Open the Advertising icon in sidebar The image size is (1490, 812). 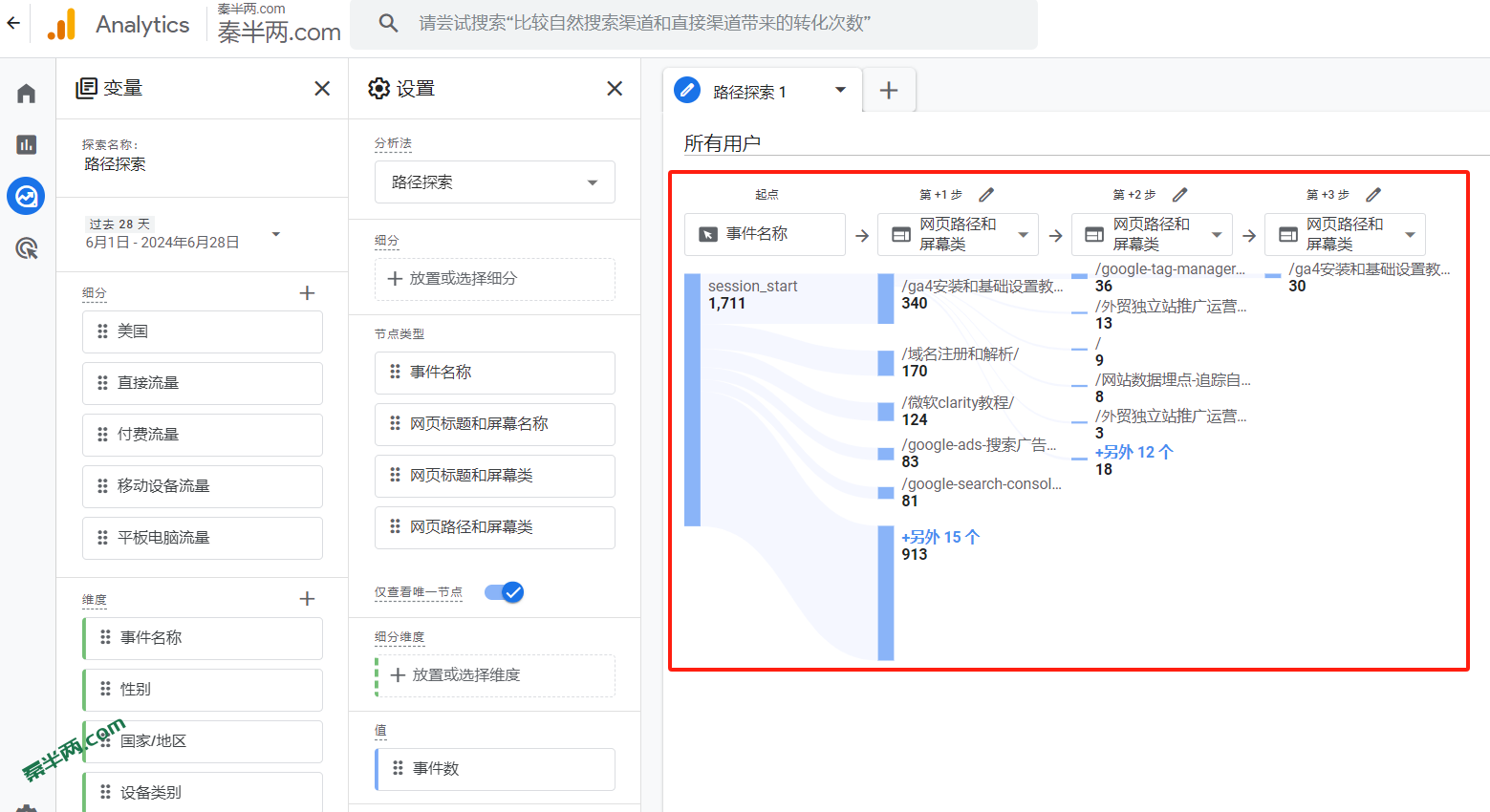25,247
